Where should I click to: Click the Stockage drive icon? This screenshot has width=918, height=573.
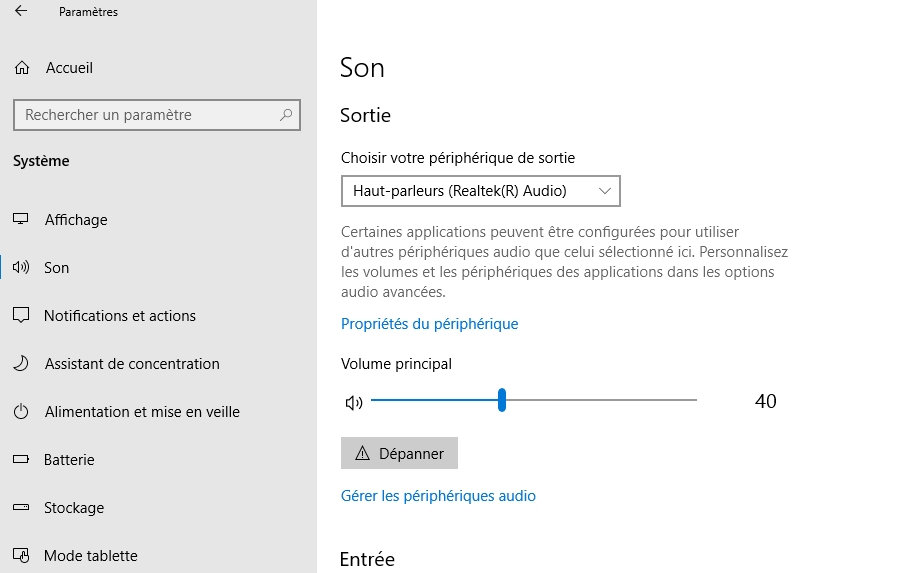click(21, 508)
